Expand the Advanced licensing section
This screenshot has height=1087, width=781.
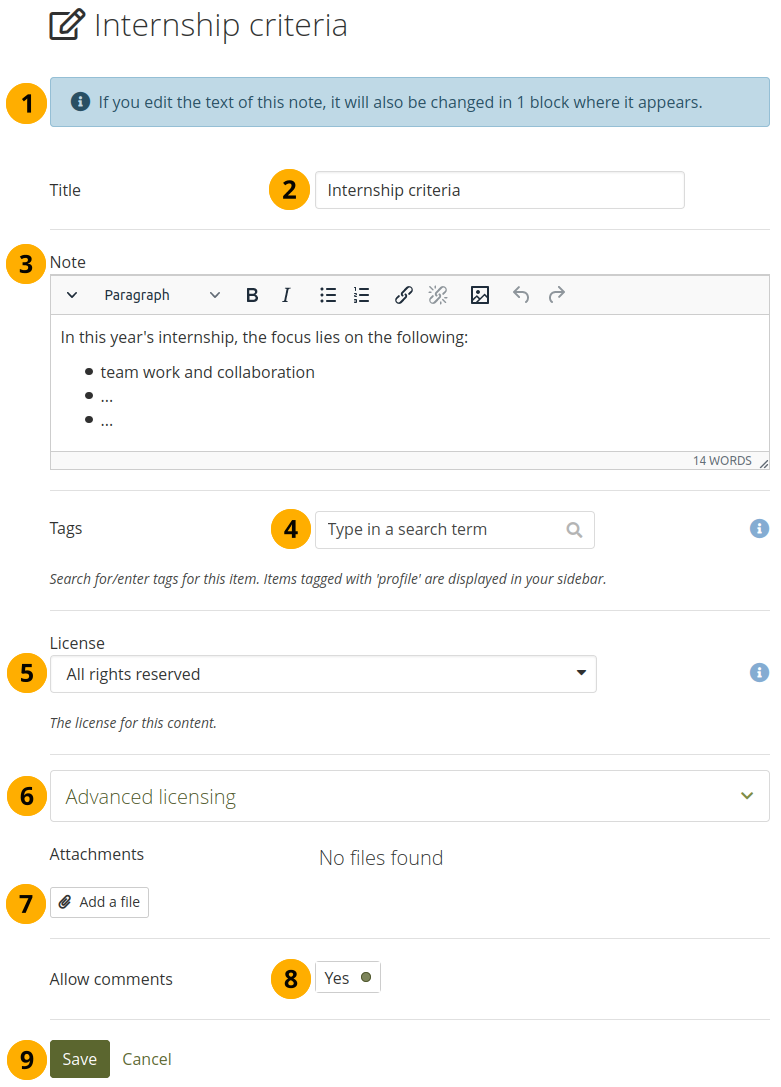(x=409, y=796)
